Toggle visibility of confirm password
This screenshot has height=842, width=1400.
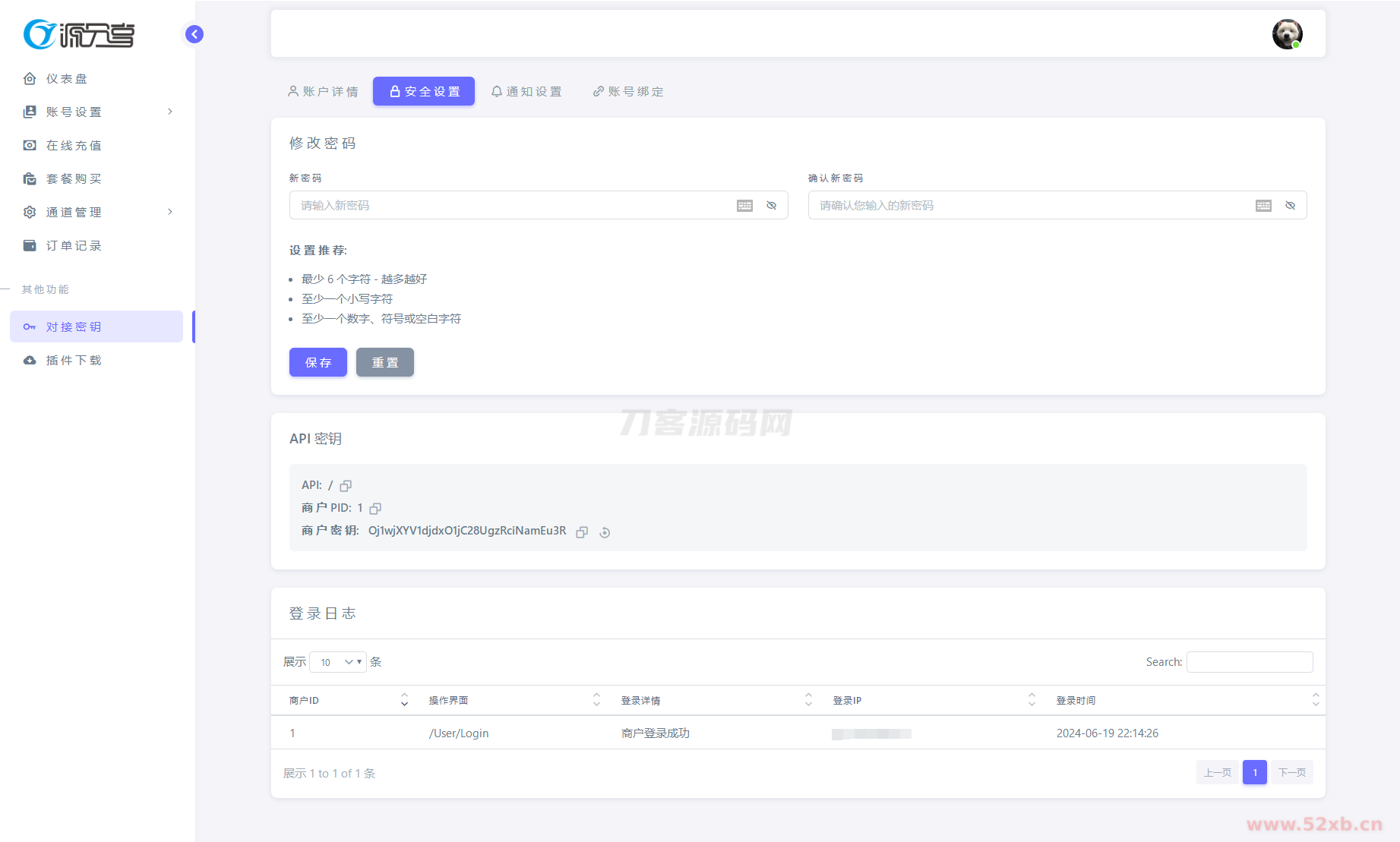point(1290,206)
